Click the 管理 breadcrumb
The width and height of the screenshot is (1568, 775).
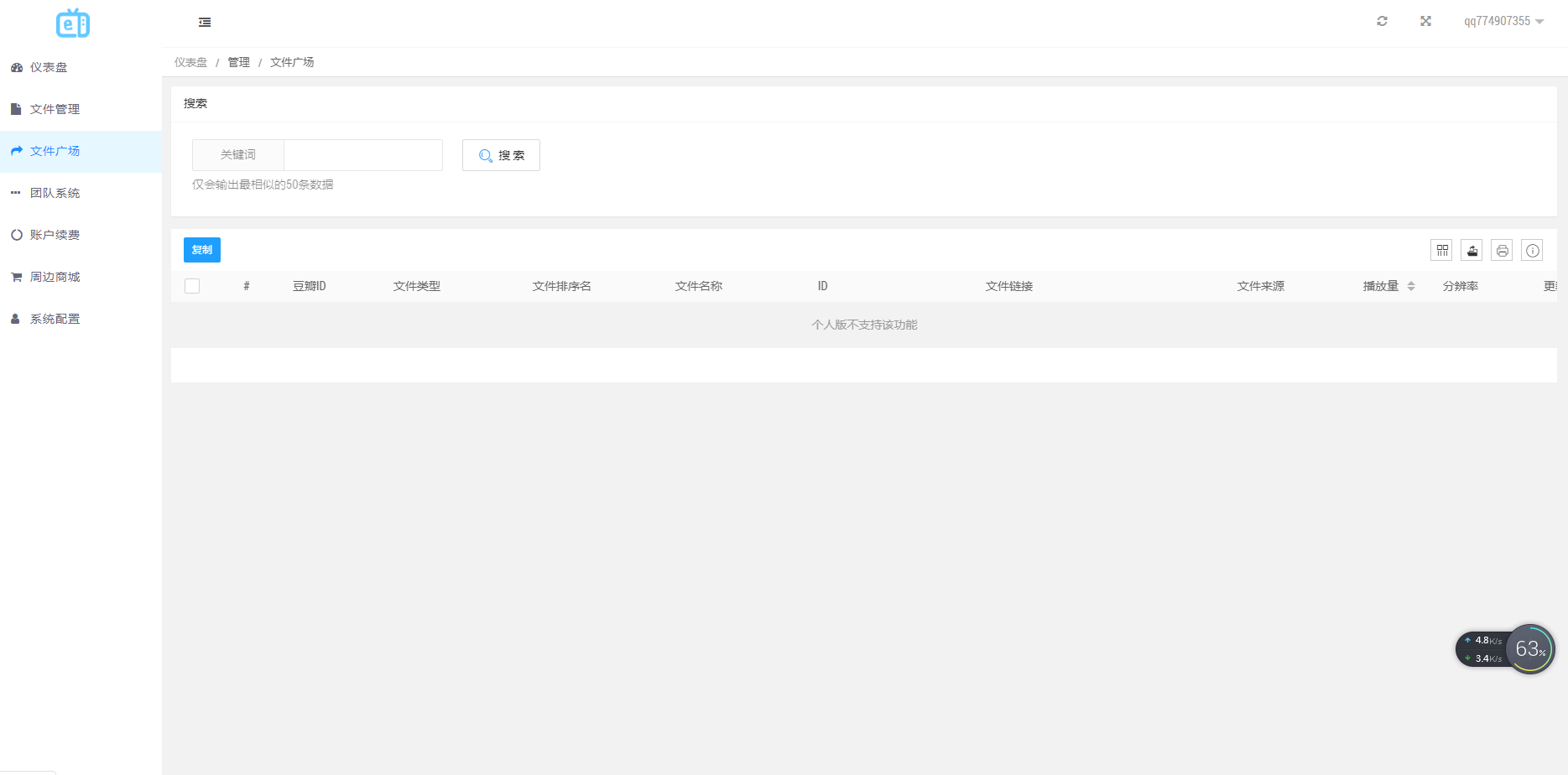click(239, 62)
